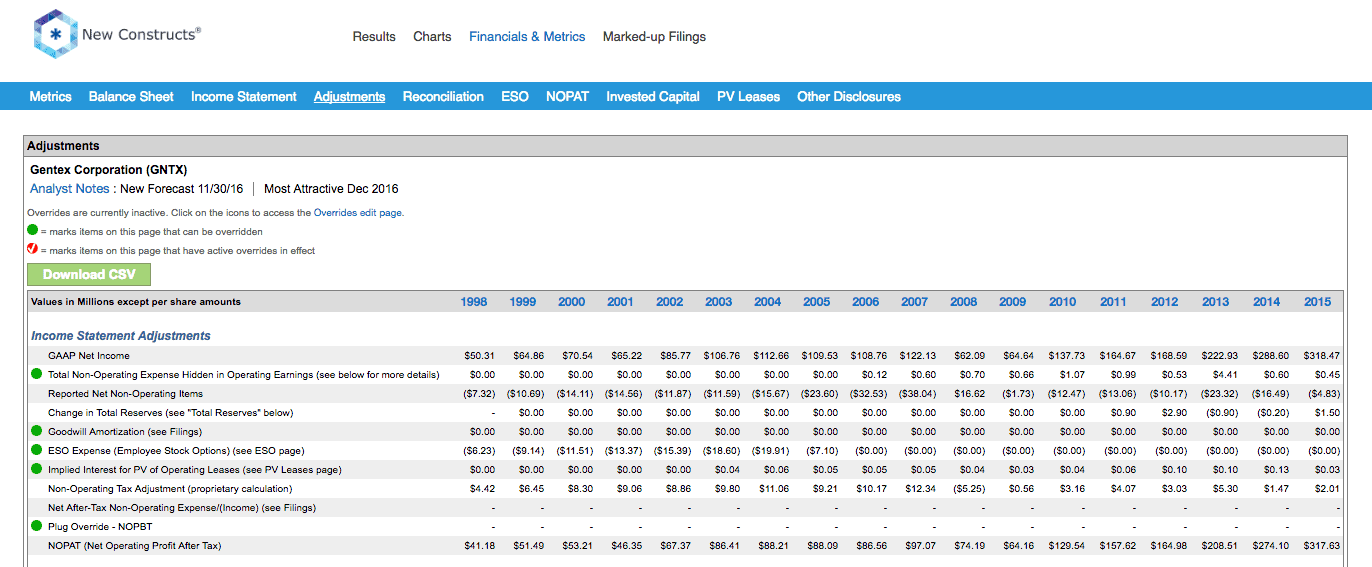Open the NOPAT tab
Image resolution: width=1372 pixels, height=567 pixels.
point(567,96)
